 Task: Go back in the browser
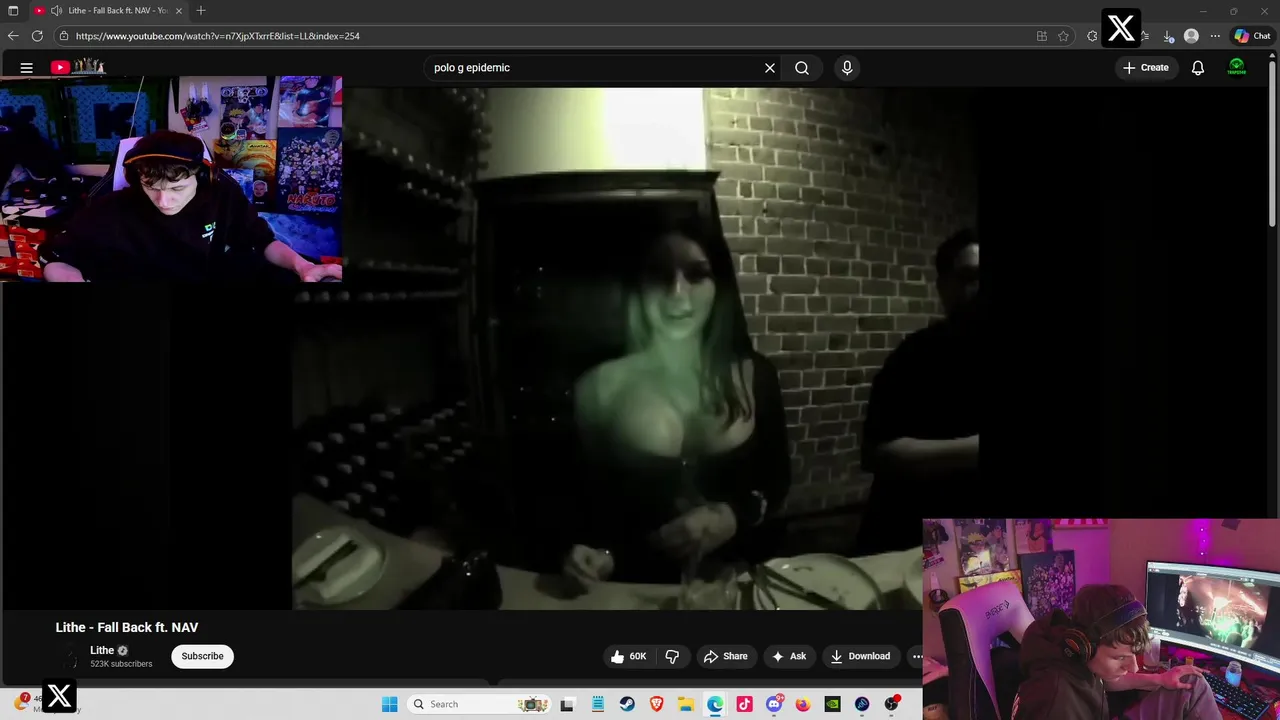pos(13,36)
